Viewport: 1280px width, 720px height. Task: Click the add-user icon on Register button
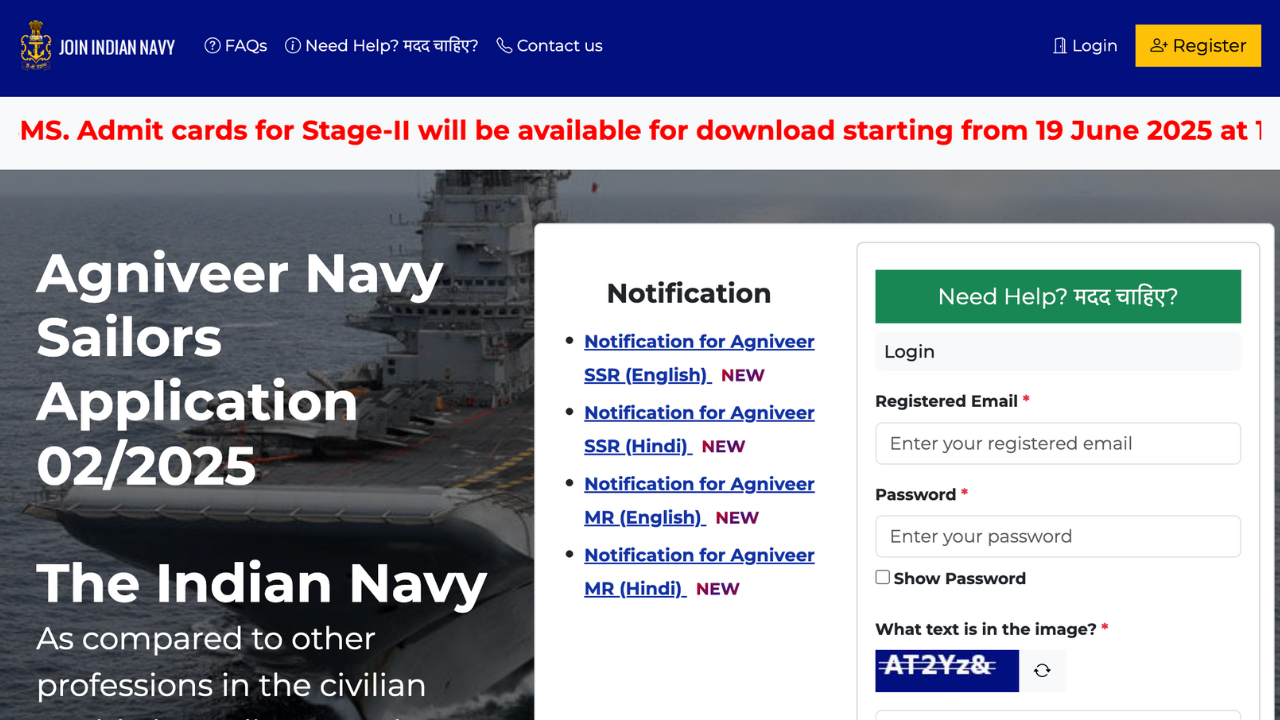[1159, 46]
